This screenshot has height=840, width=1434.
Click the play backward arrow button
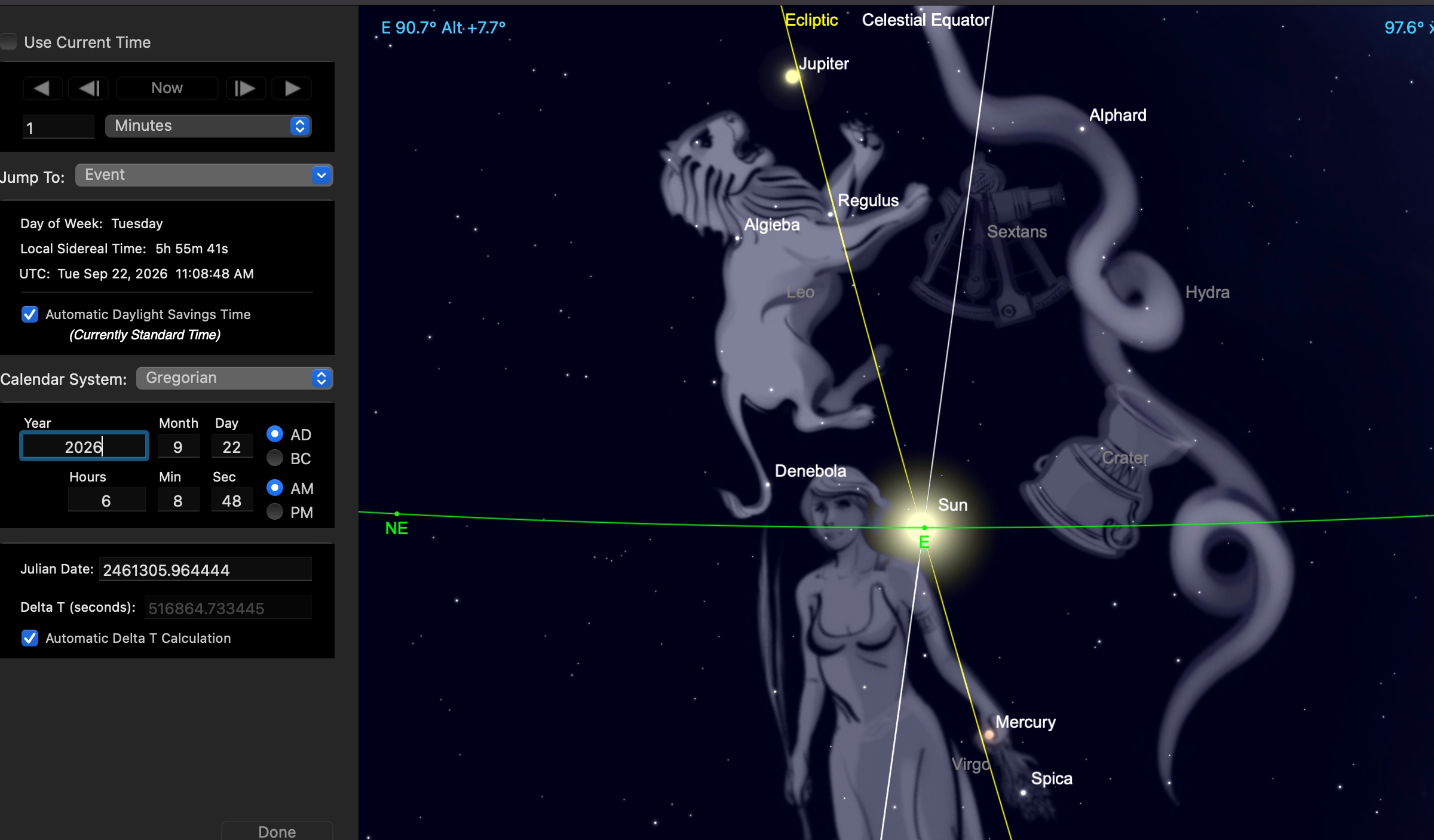click(42, 88)
